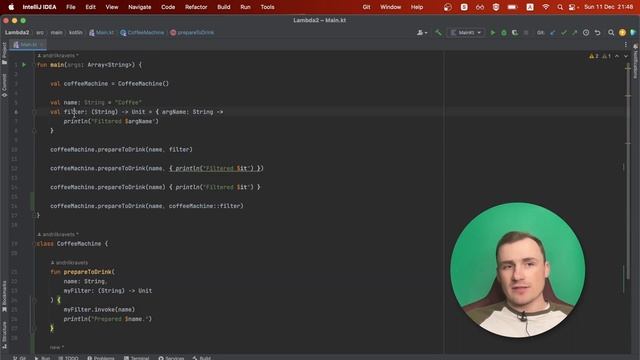Click the Build project hammer icon
The width and height of the screenshot is (640, 360).
point(438,33)
